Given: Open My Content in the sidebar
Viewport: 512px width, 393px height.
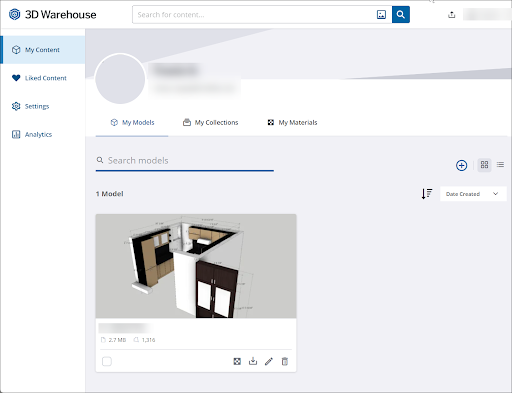Looking at the screenshot, I should coord(43,50).
